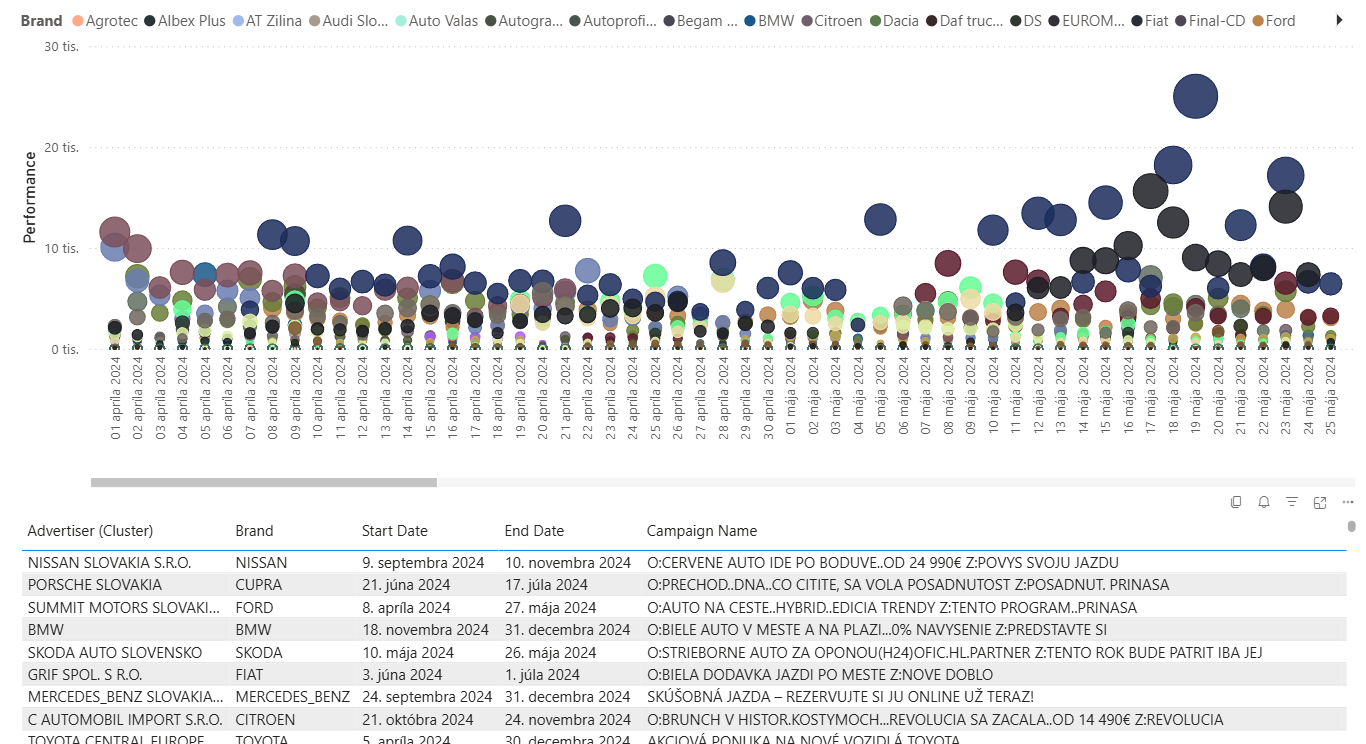Select the EUROM... legend entry
Image resolution: width=1366 pixels, height=744 pixels.
pos(1087,21)
